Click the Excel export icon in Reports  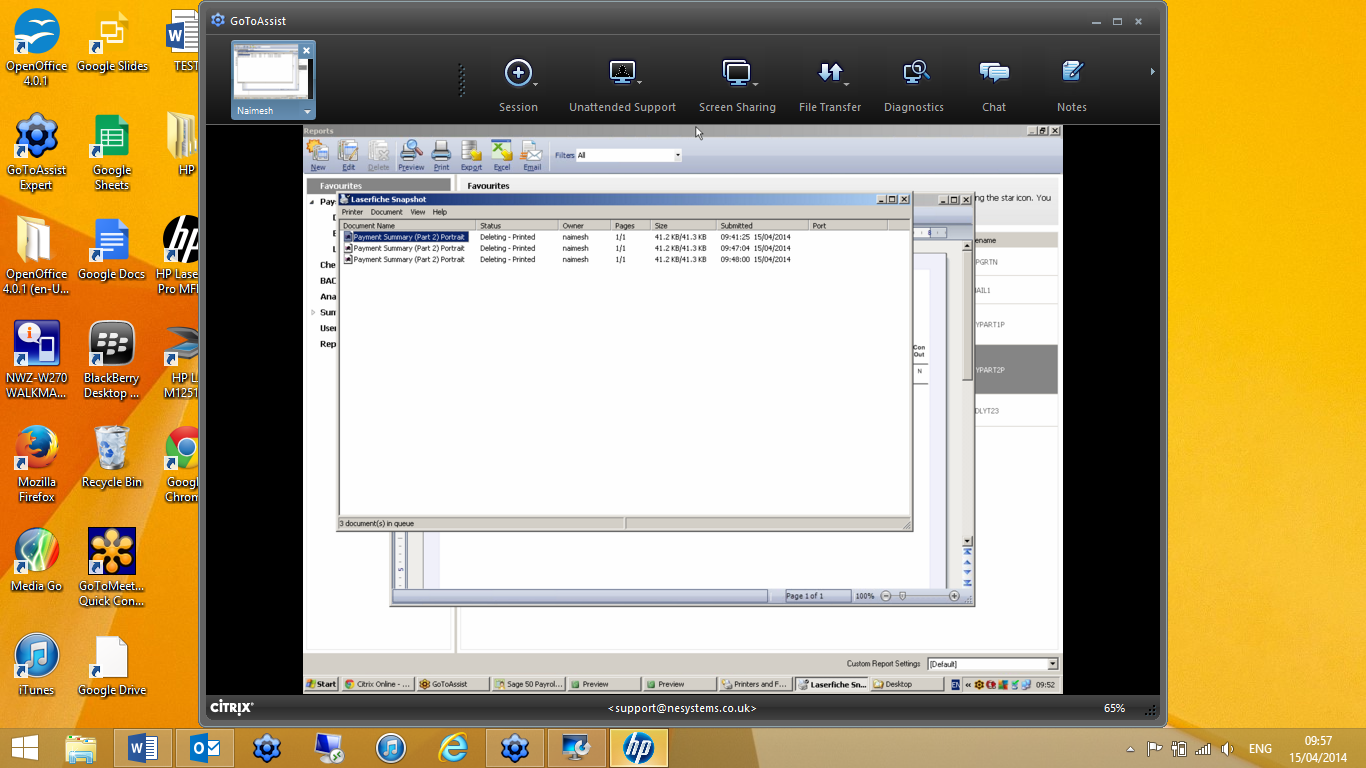click(502, 153)
